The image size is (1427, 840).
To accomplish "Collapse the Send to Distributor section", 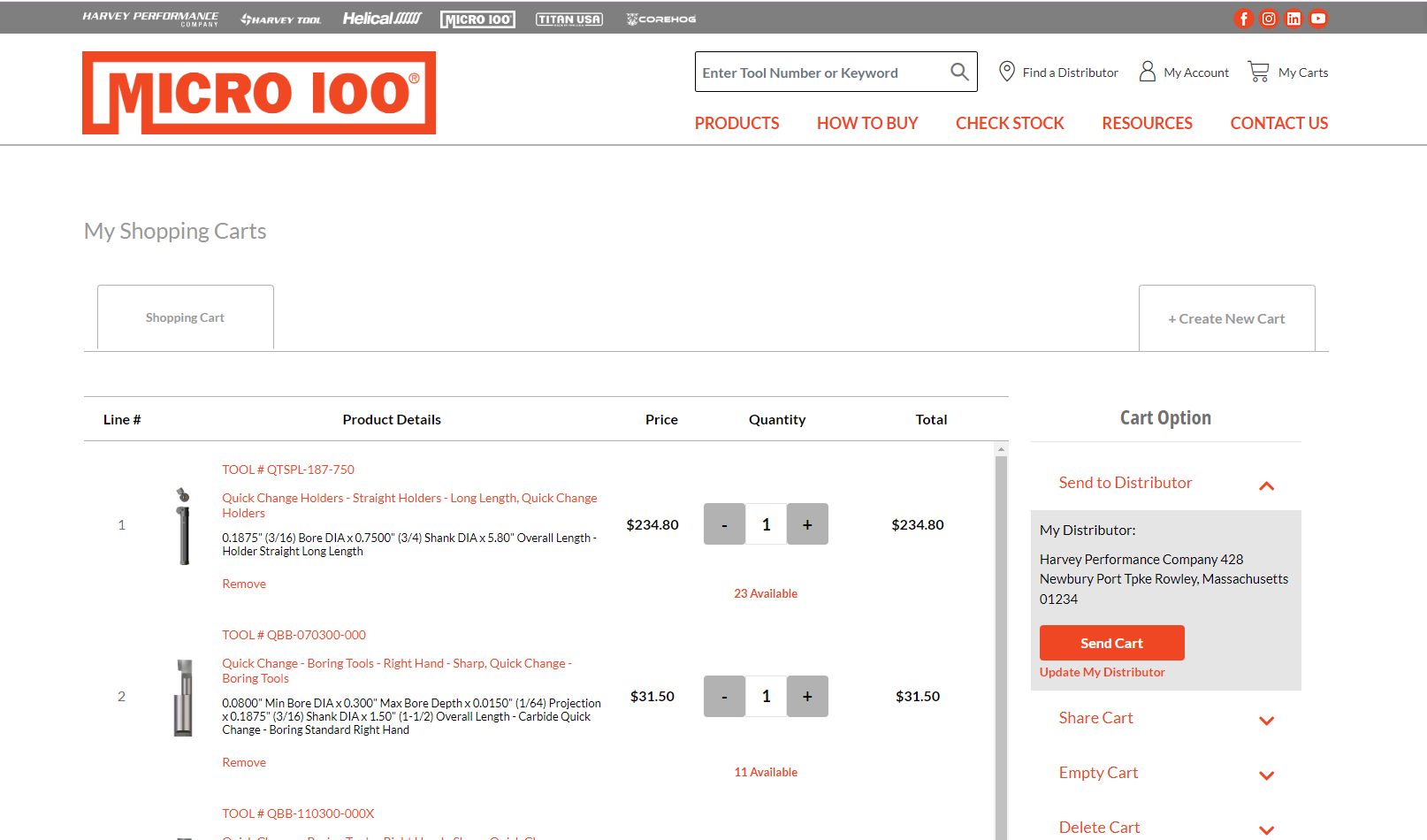I will click(x=1267, y=485).
